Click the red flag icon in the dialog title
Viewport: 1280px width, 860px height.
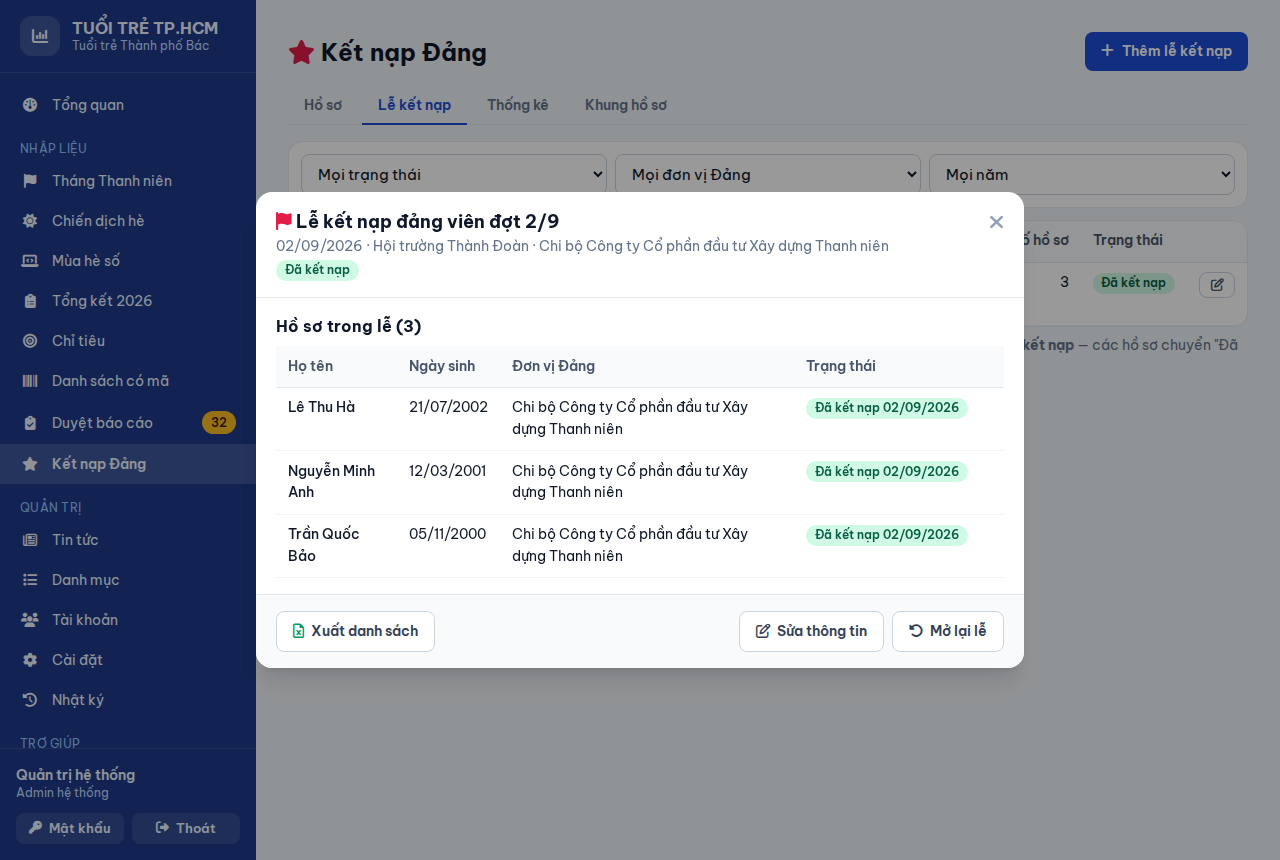click(x=284, y=221)
